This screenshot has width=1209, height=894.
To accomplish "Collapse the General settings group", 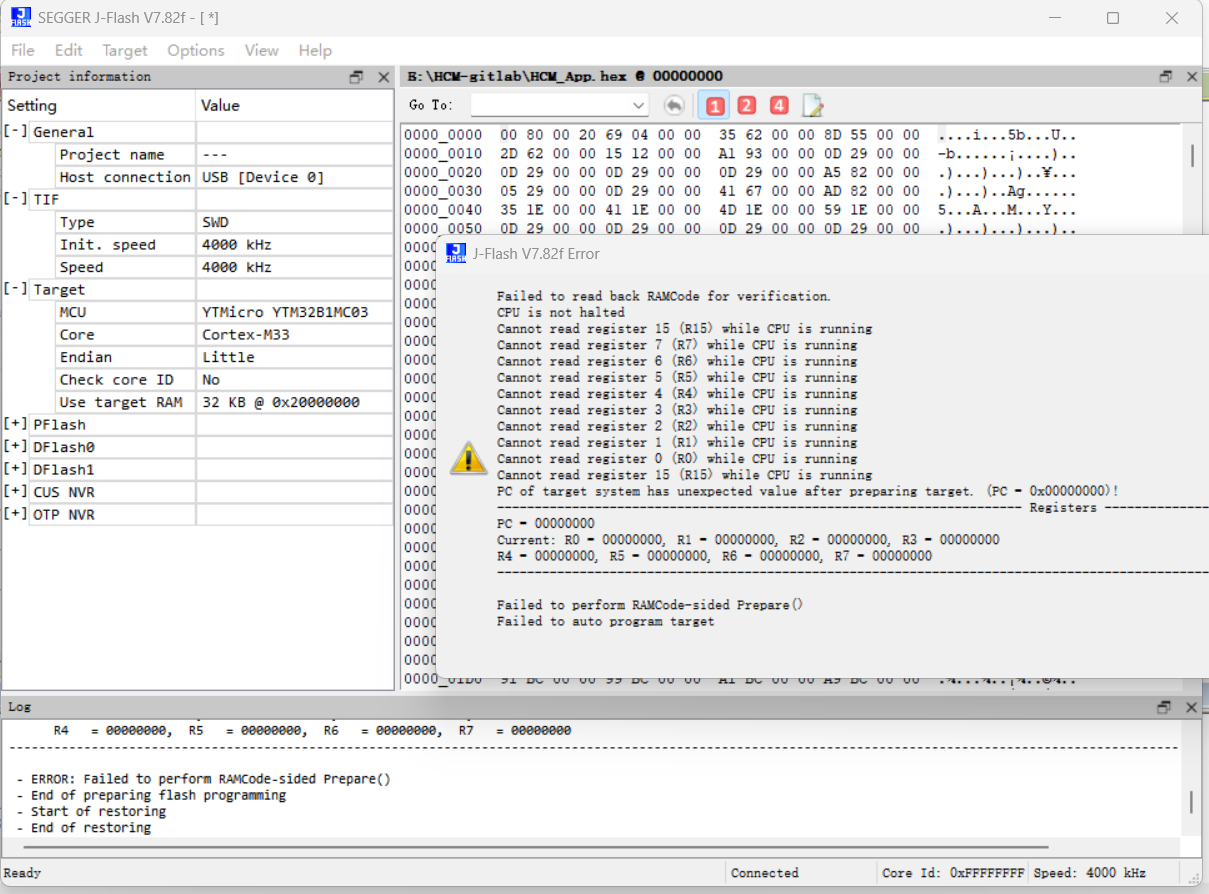I will point(15,132).
